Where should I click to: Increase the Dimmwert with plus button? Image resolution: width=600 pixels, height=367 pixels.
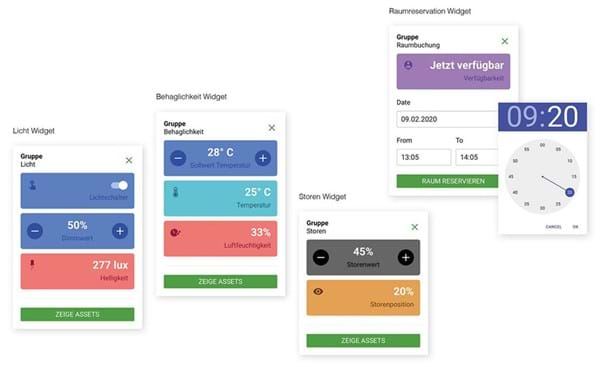[120, 231]
